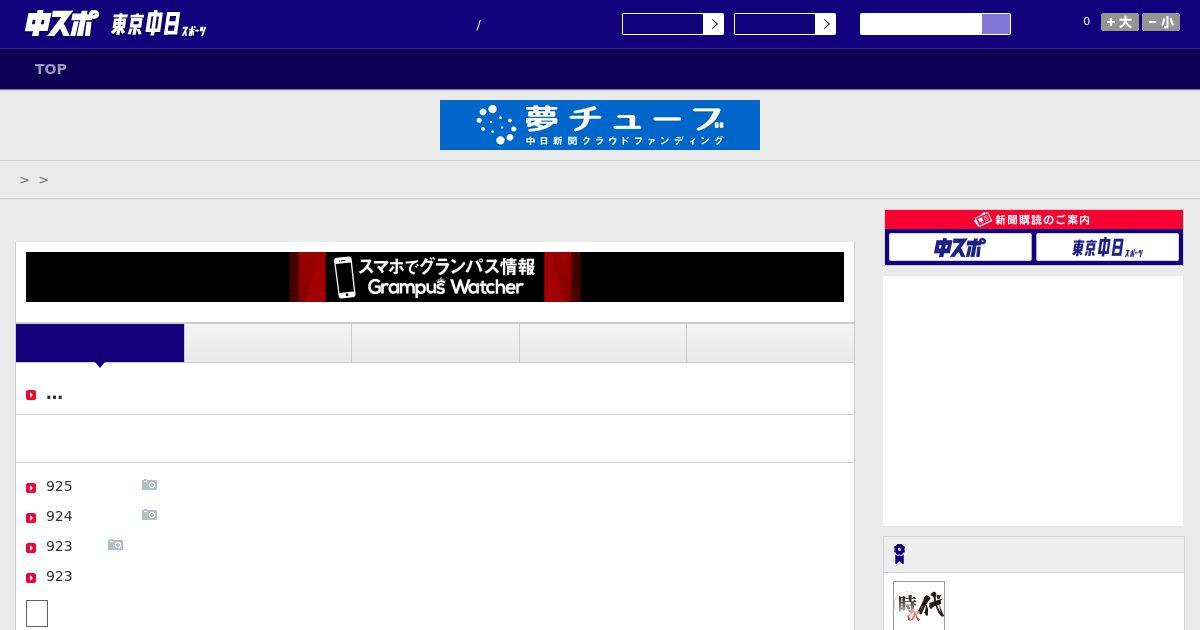Viewport: 1200px width, 630px height.
Task: Open the 924 article entry
Action: point(59,516)
